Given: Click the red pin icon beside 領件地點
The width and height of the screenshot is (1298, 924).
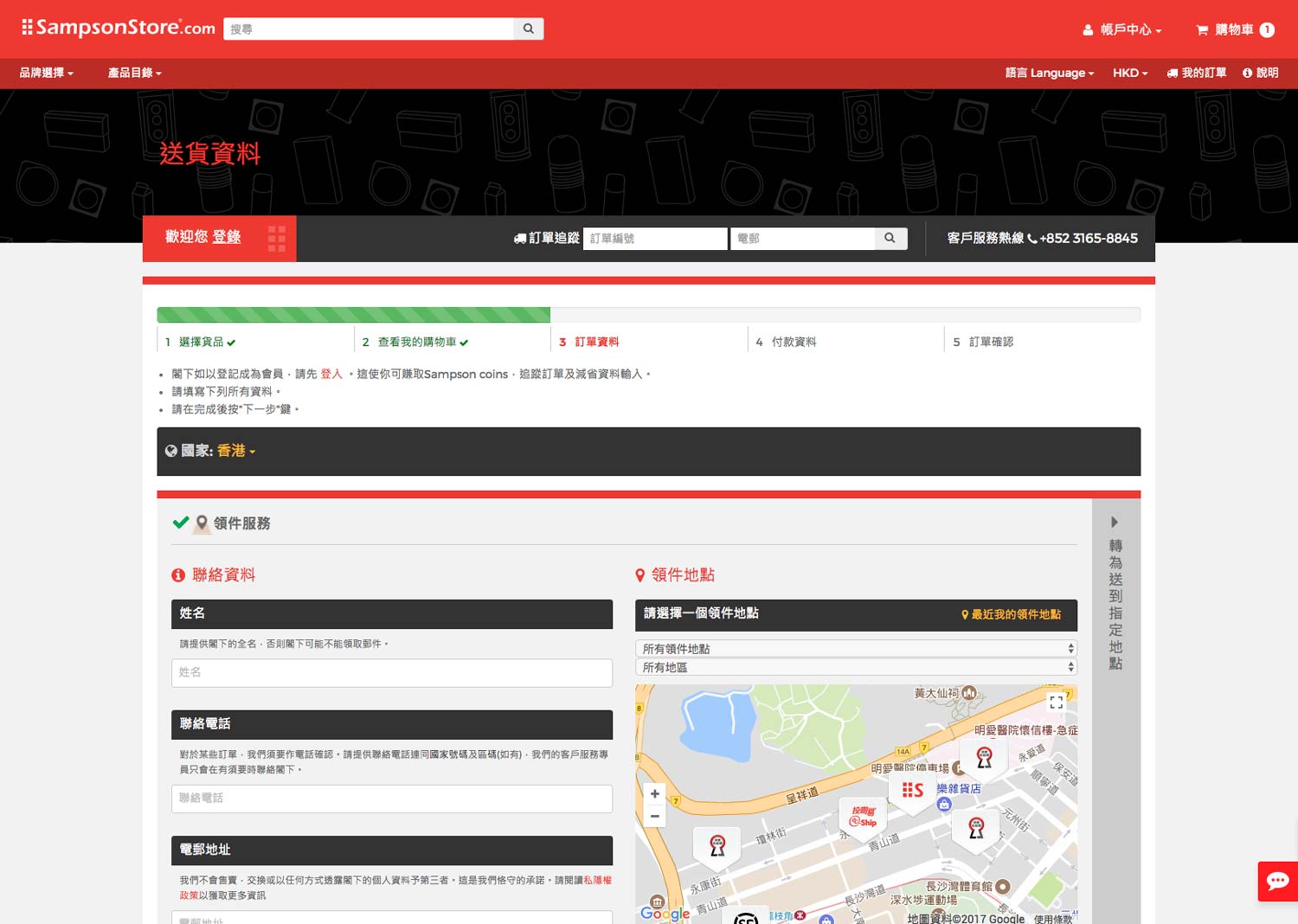Looking at the screenshot, I should point(640,575).
